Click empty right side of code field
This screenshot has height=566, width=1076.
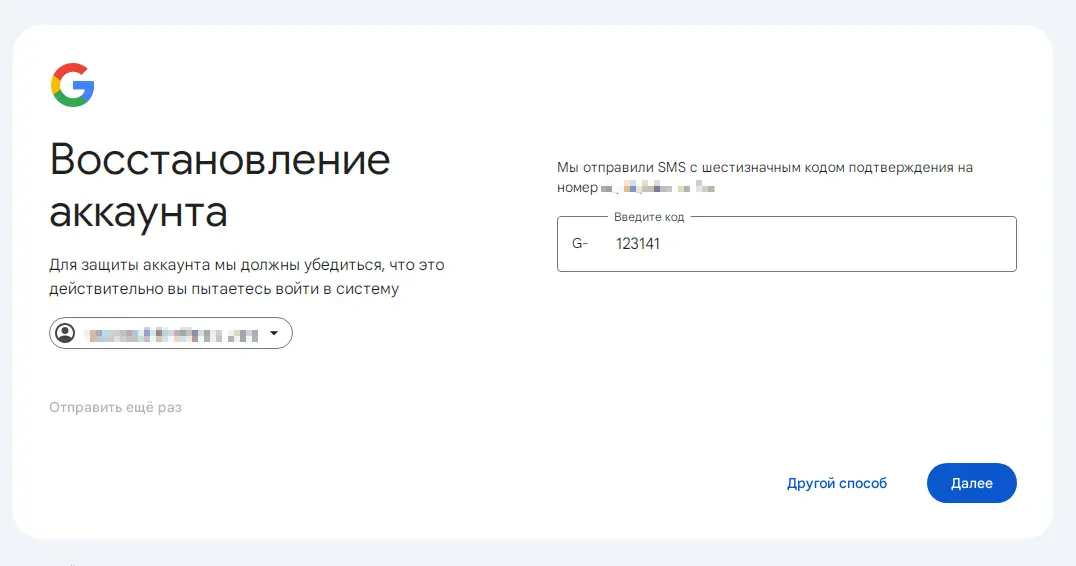point(858,244)
